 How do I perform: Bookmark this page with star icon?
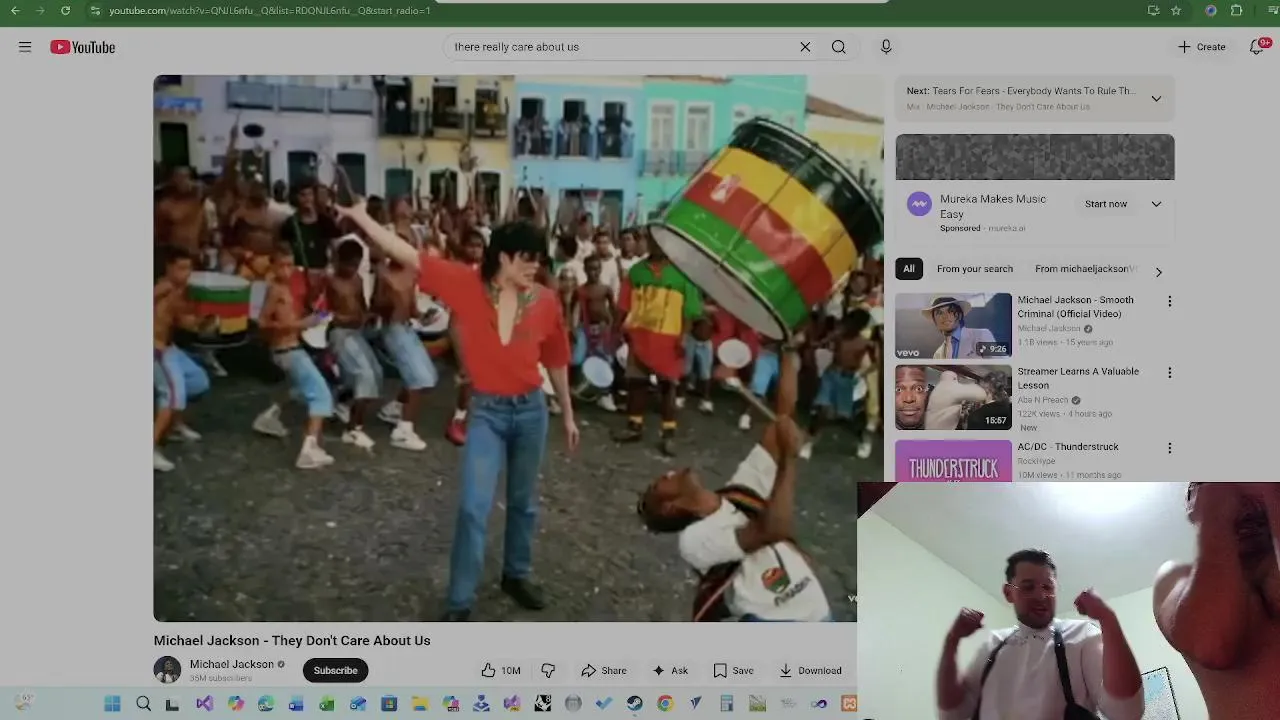coord(1176,10)
